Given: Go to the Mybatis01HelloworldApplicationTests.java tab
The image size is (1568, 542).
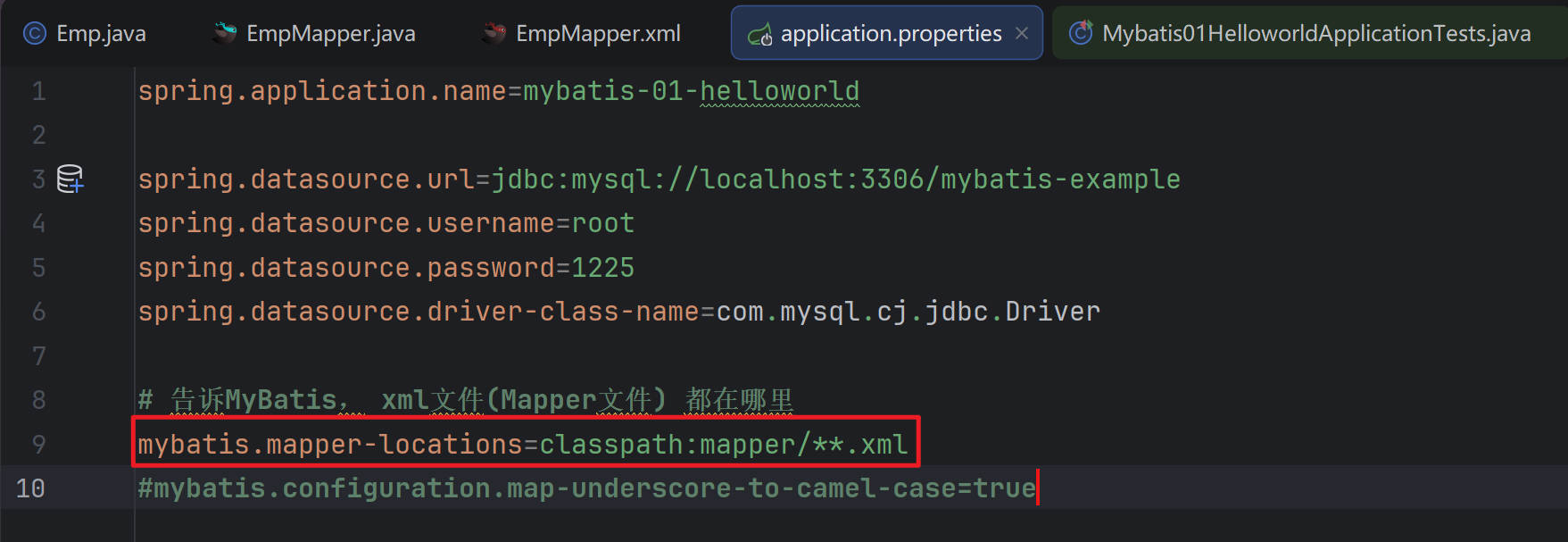Looking at the screenshot, I should pyautogui.click(x=1316, y=34).
